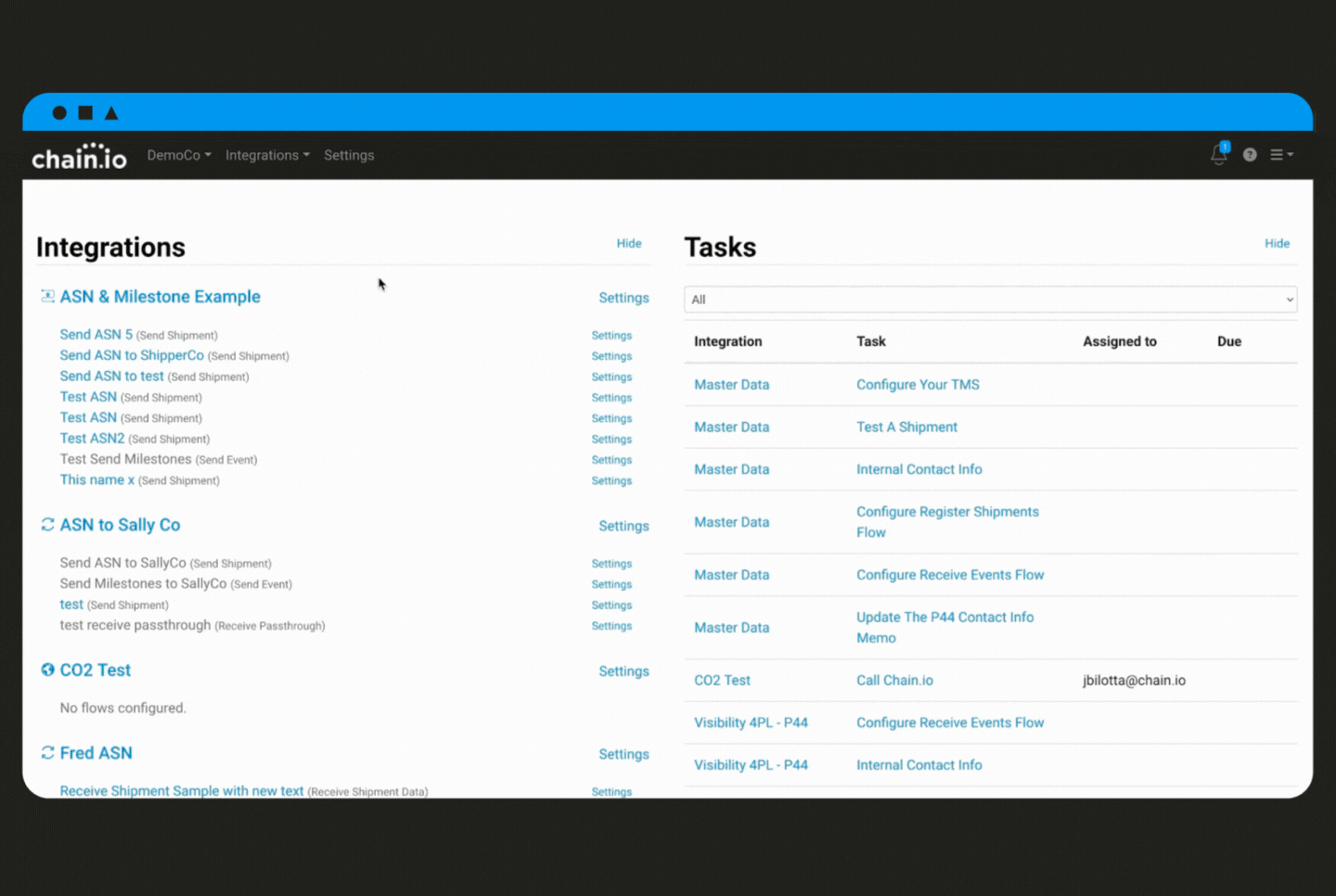Open ASN & Milestone Example integration
The width and height of the screenshot is (1336, 896).
[x=161, y=297]
